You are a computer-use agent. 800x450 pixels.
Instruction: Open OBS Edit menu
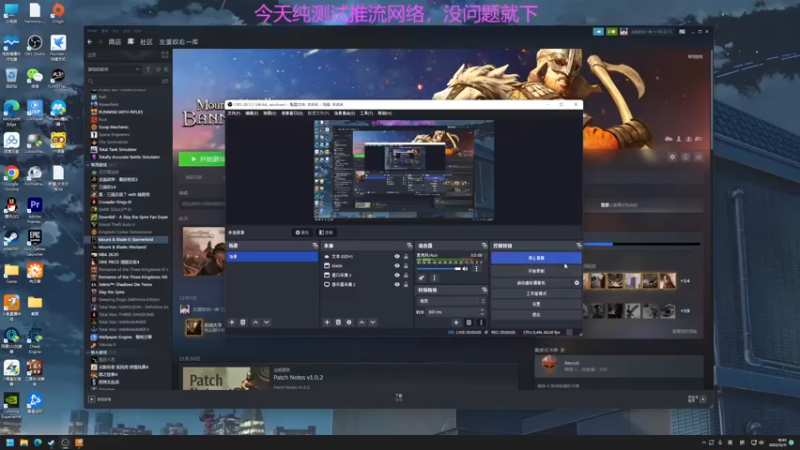pos(252,113)
